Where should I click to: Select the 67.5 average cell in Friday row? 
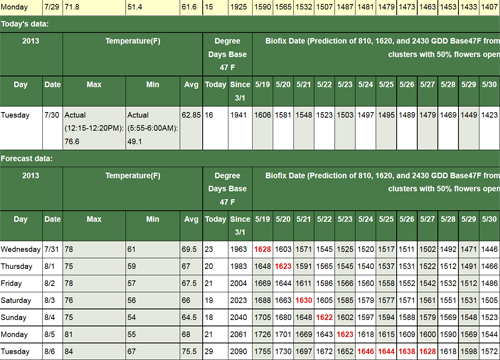click(x=191, y=283)
